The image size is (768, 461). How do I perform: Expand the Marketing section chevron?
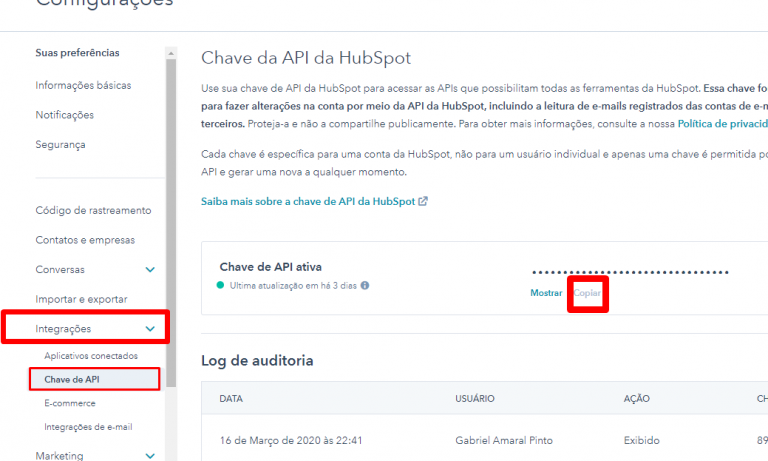150,456
